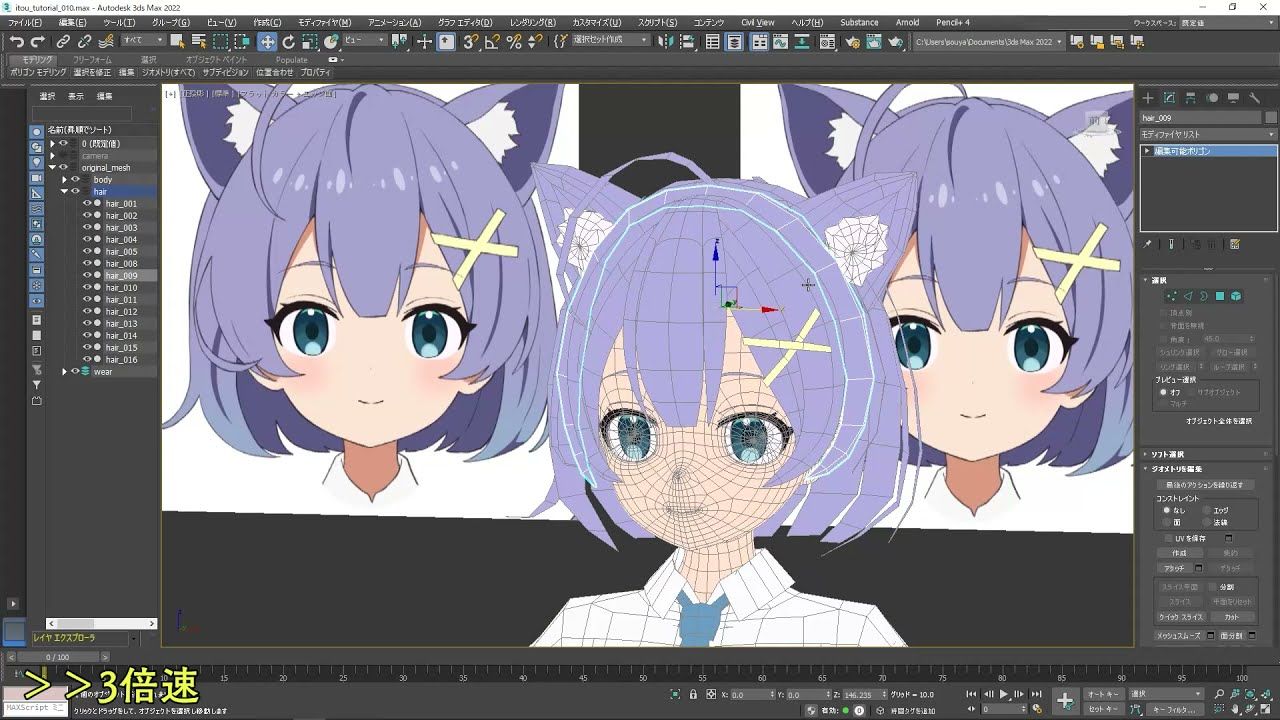1280x720 pixels.
Task: Click the 作成 button
Action: [1179, 553]
